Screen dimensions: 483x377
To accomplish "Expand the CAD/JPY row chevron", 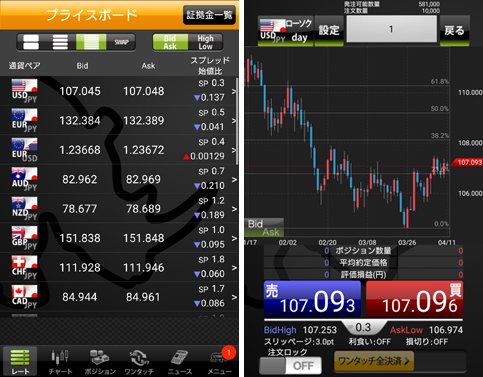I will click(x=234, y=297).
